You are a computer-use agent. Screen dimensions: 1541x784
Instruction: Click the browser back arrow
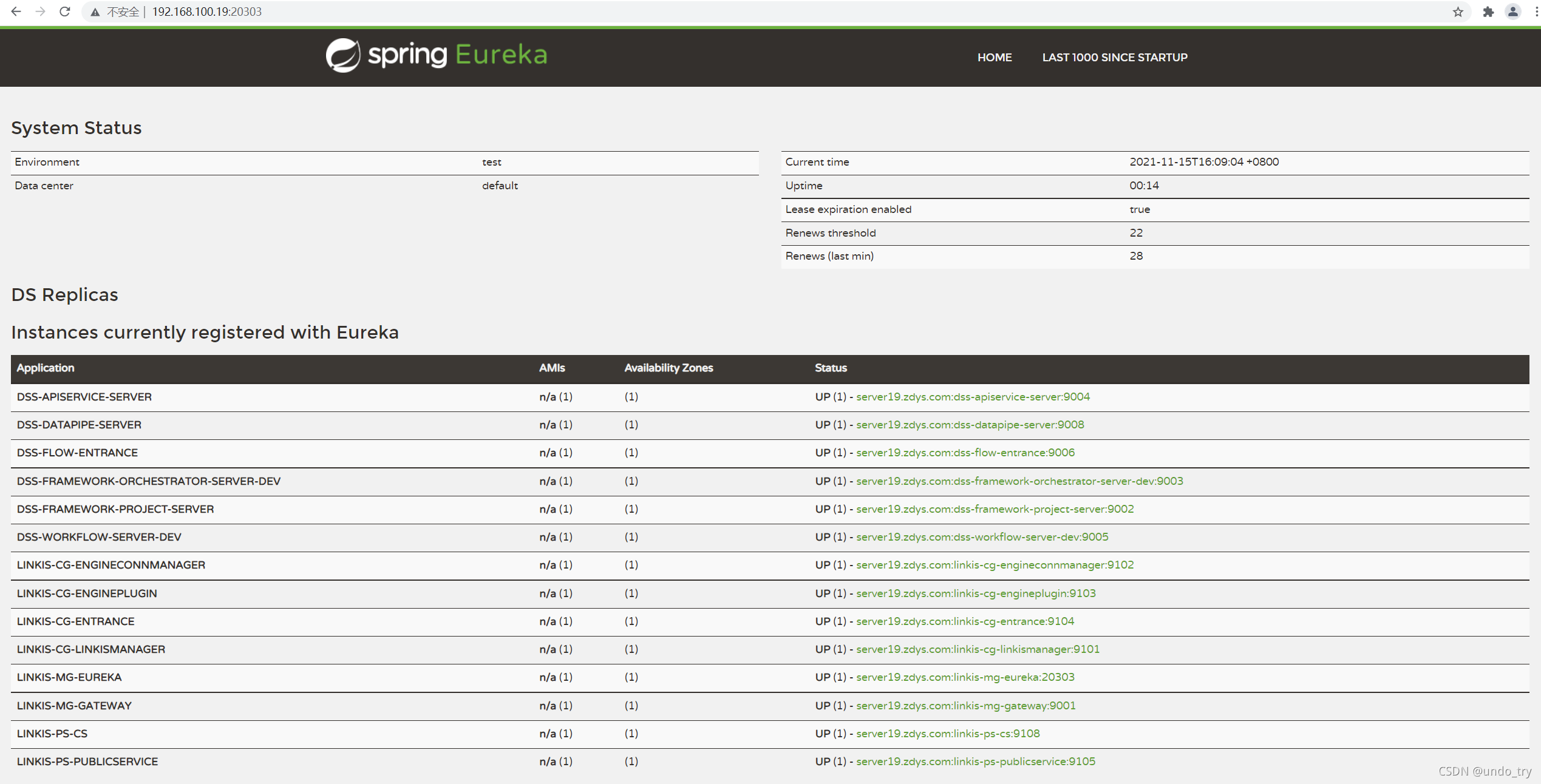pyautogui.click(x=16, y=12)
